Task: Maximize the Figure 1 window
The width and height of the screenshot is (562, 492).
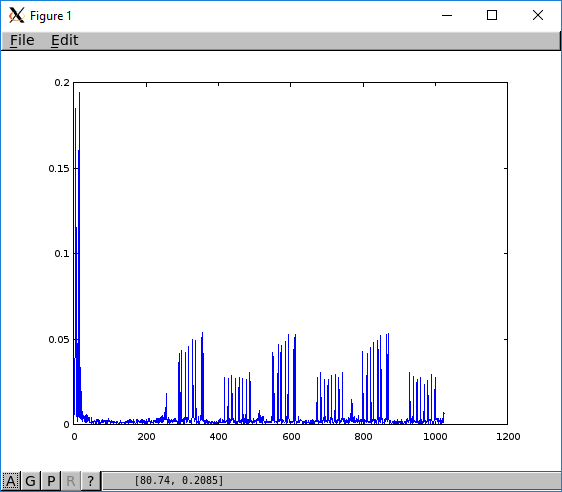Action: (x=492, y=15)
